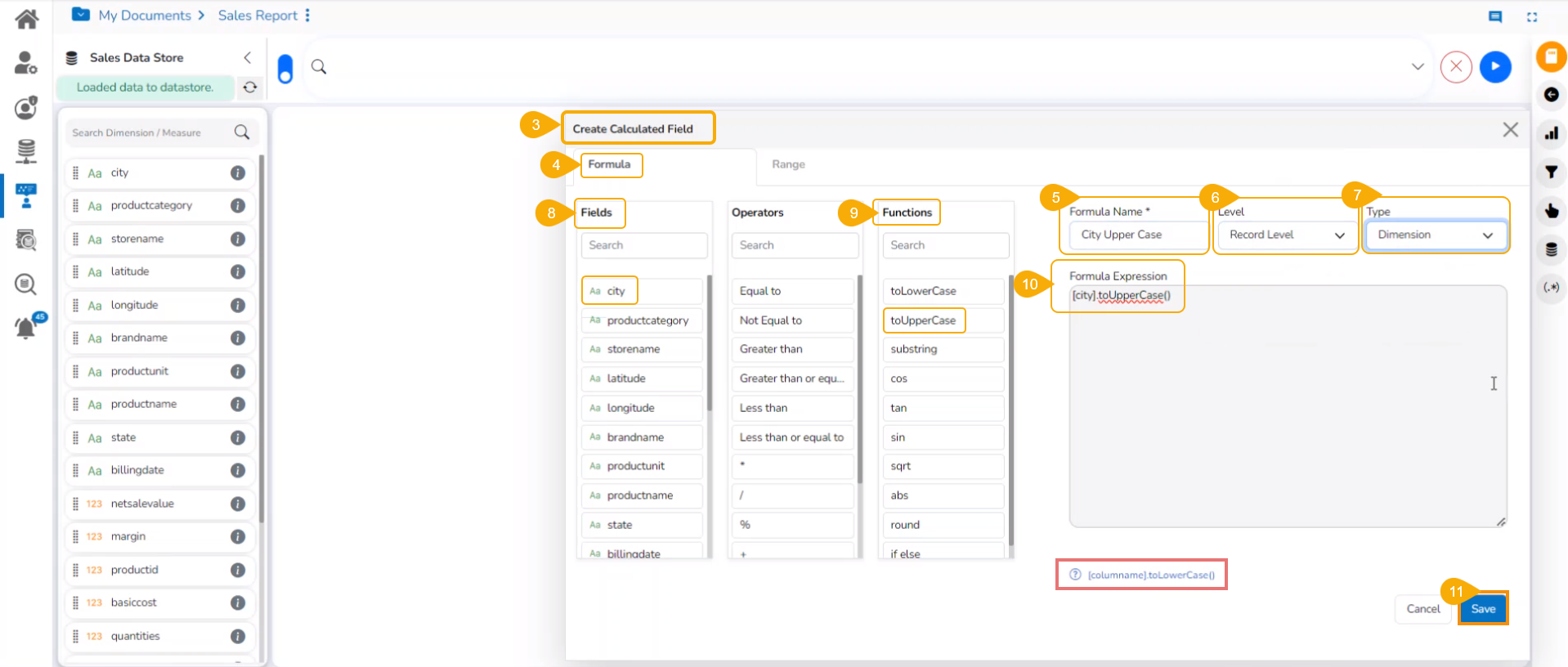
Task: Toggle fullscreen mode icon
Action: point(1532,16)
